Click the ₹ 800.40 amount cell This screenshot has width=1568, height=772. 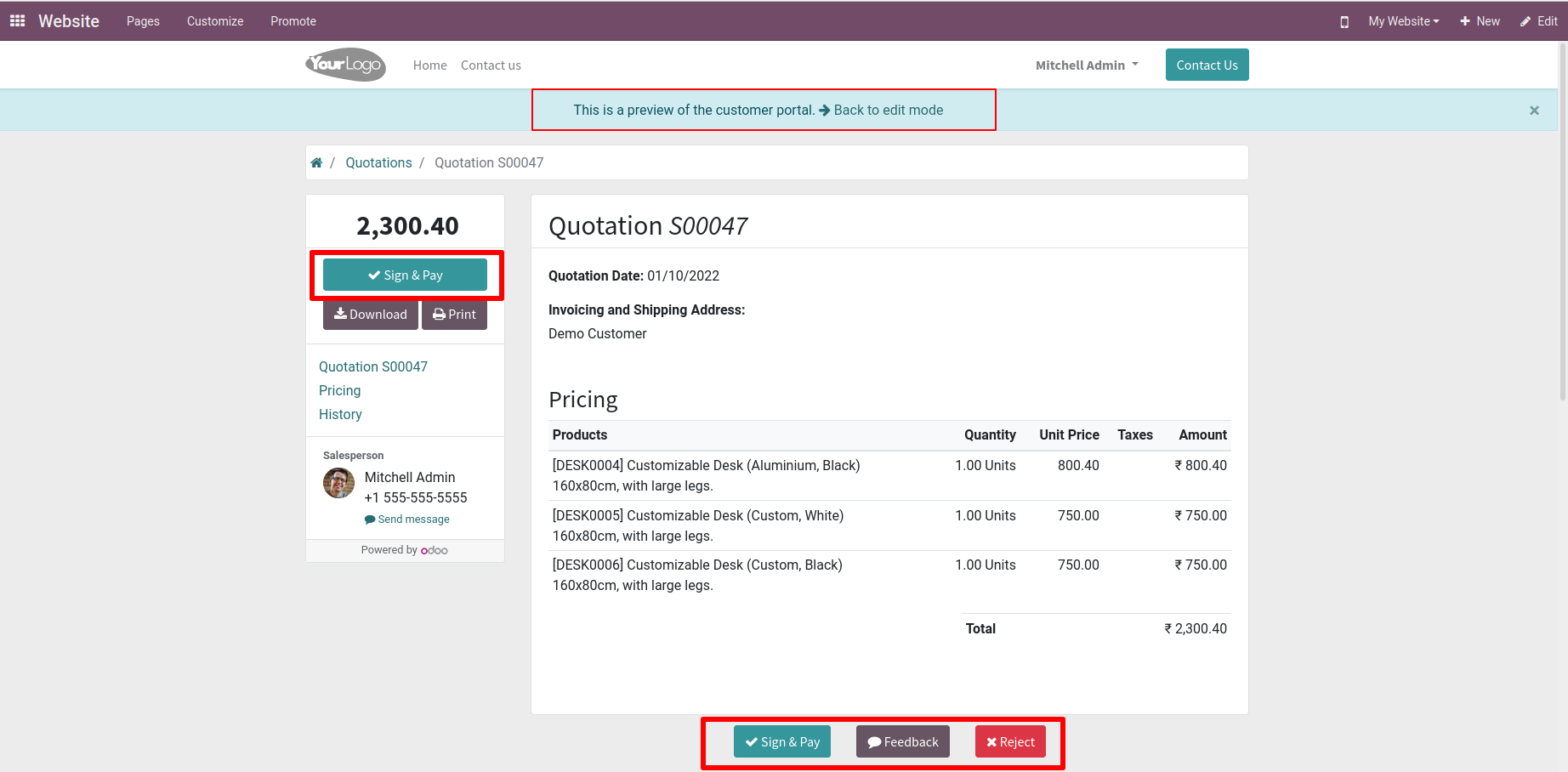(1201, 465)
